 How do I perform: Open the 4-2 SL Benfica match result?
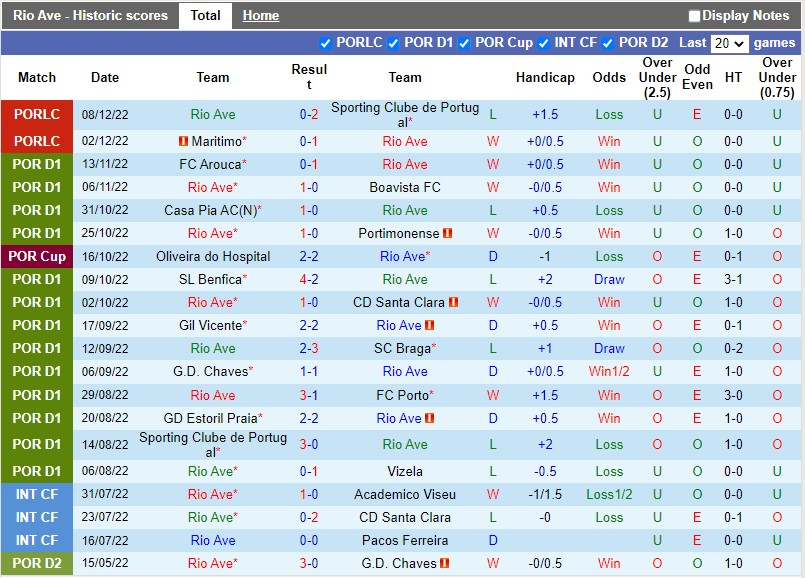pos(309,279)
